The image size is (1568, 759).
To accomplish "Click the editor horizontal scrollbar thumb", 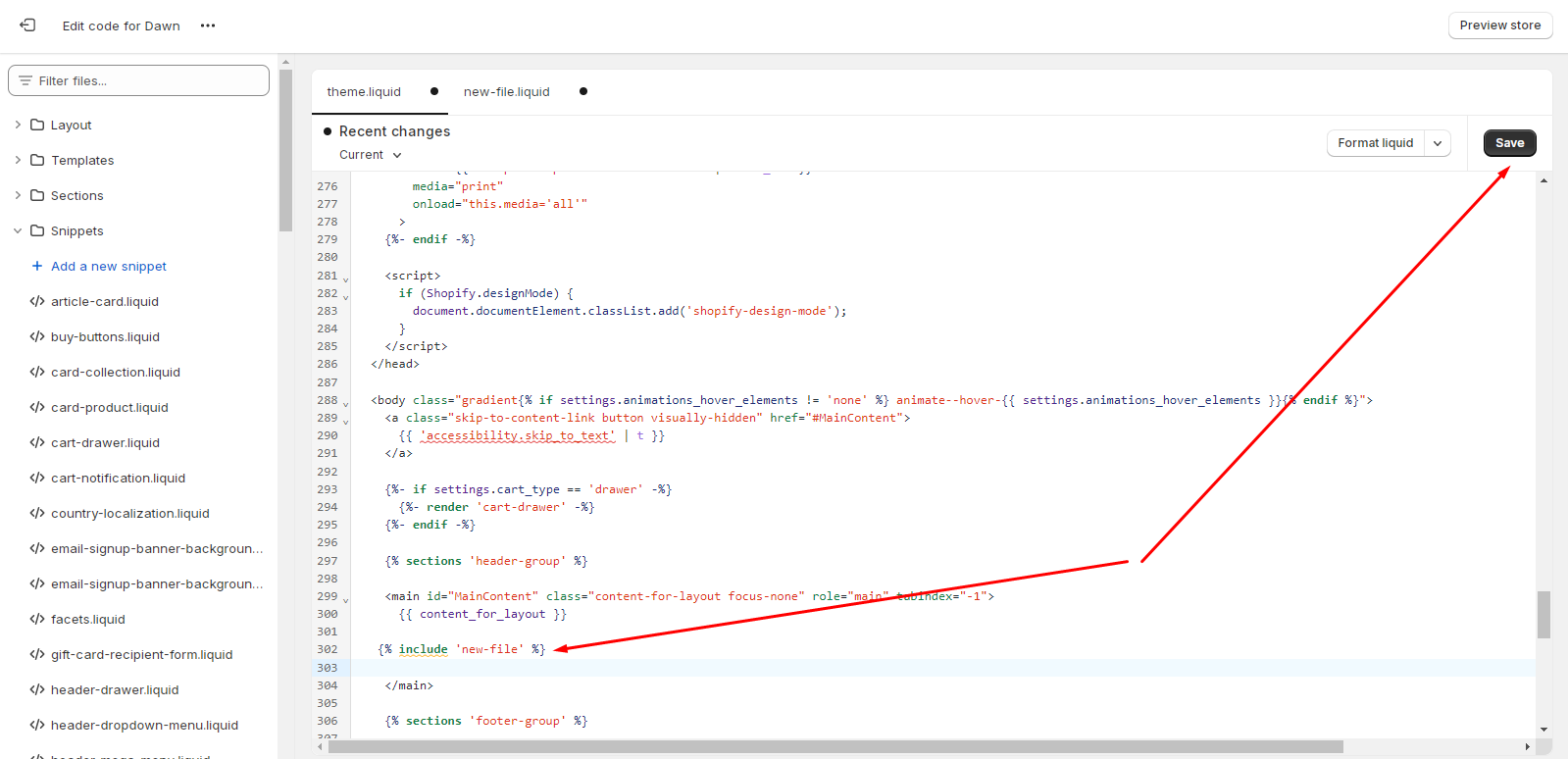I will point(835,746).
